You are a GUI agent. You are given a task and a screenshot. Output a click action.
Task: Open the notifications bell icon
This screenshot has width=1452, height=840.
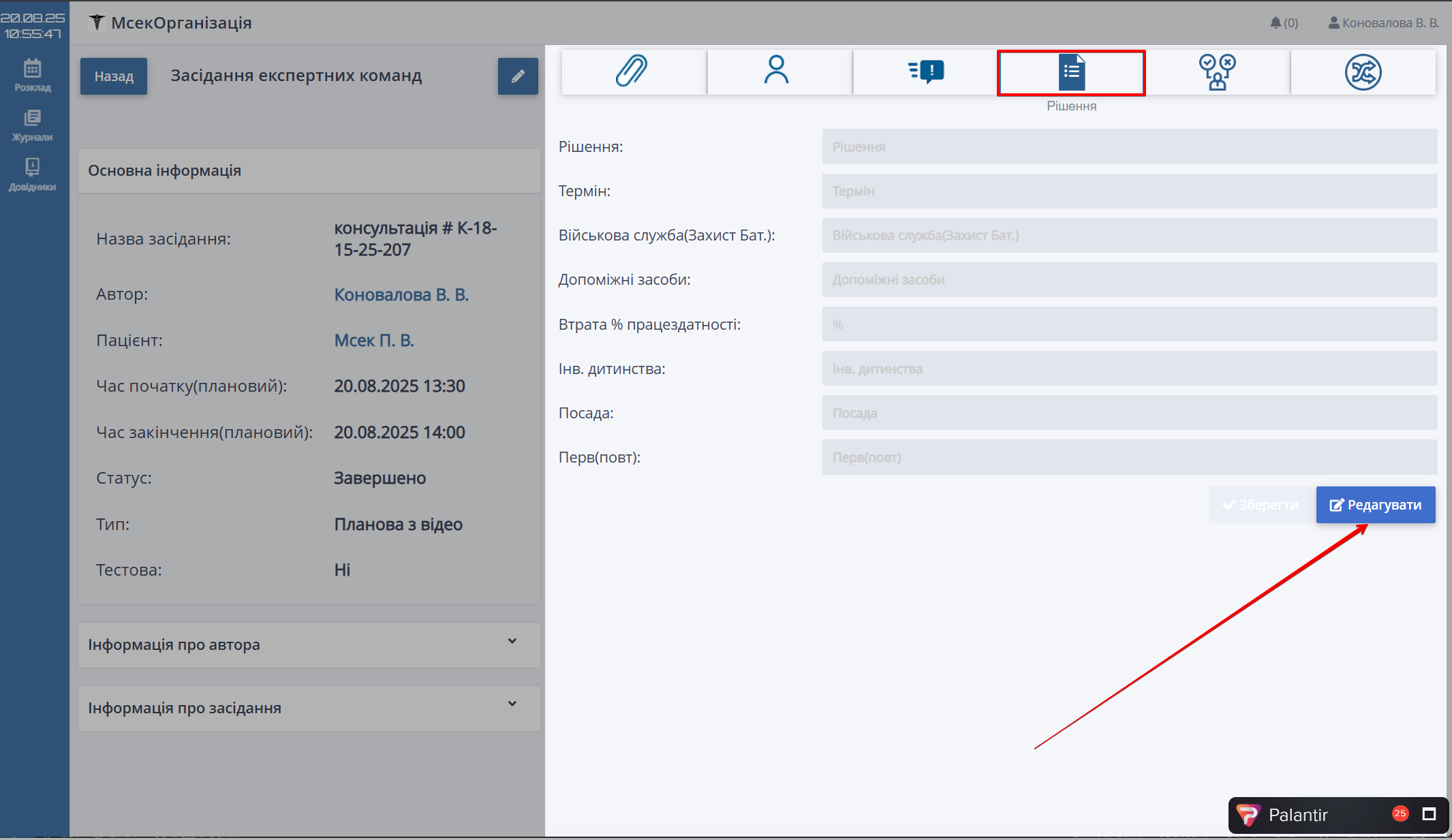click(1276, 23)
